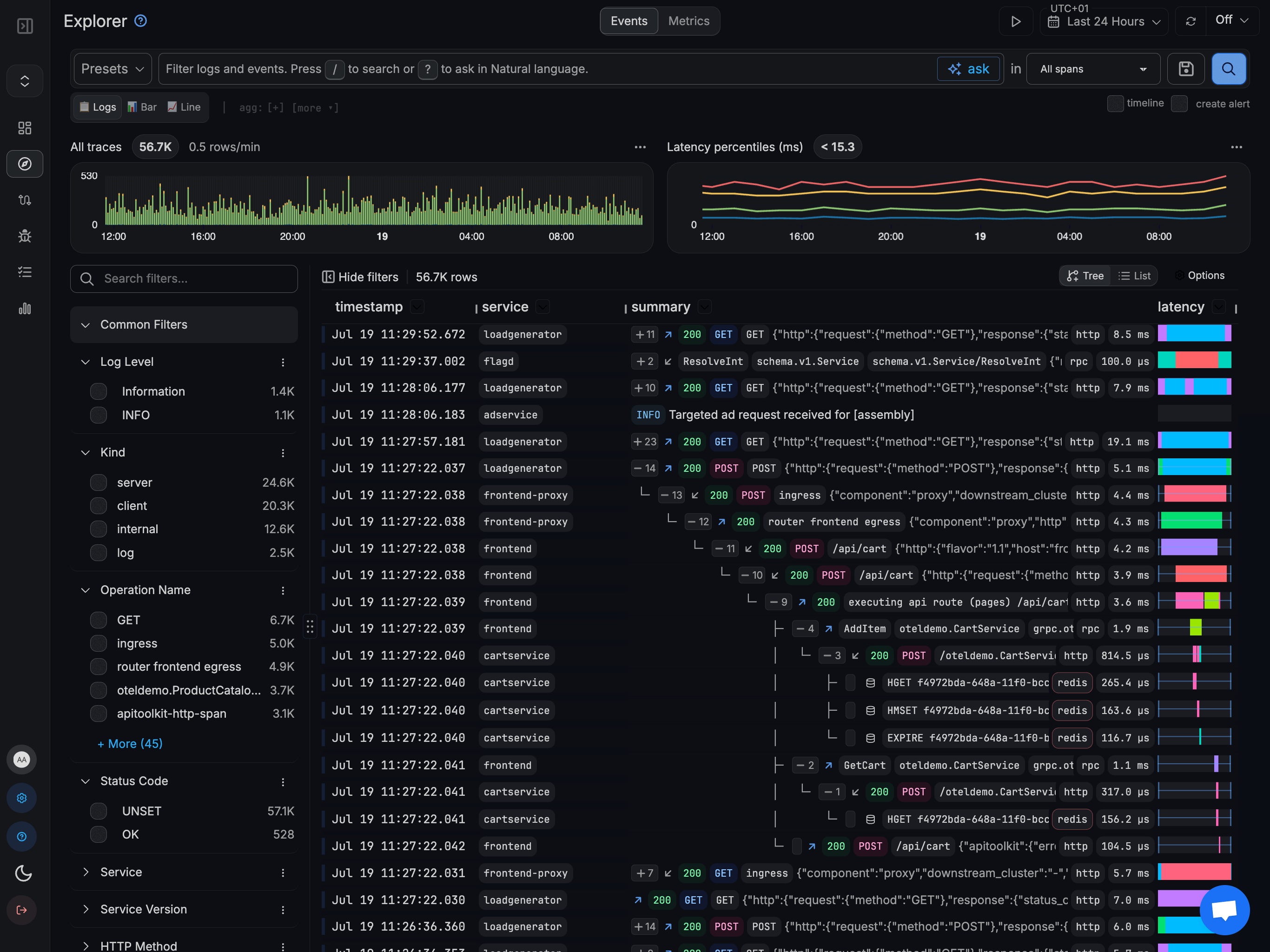Viewport: 1270px width, 952px height.
Task: Click the refresh icon in top bar
Action: pos(1191,21)
